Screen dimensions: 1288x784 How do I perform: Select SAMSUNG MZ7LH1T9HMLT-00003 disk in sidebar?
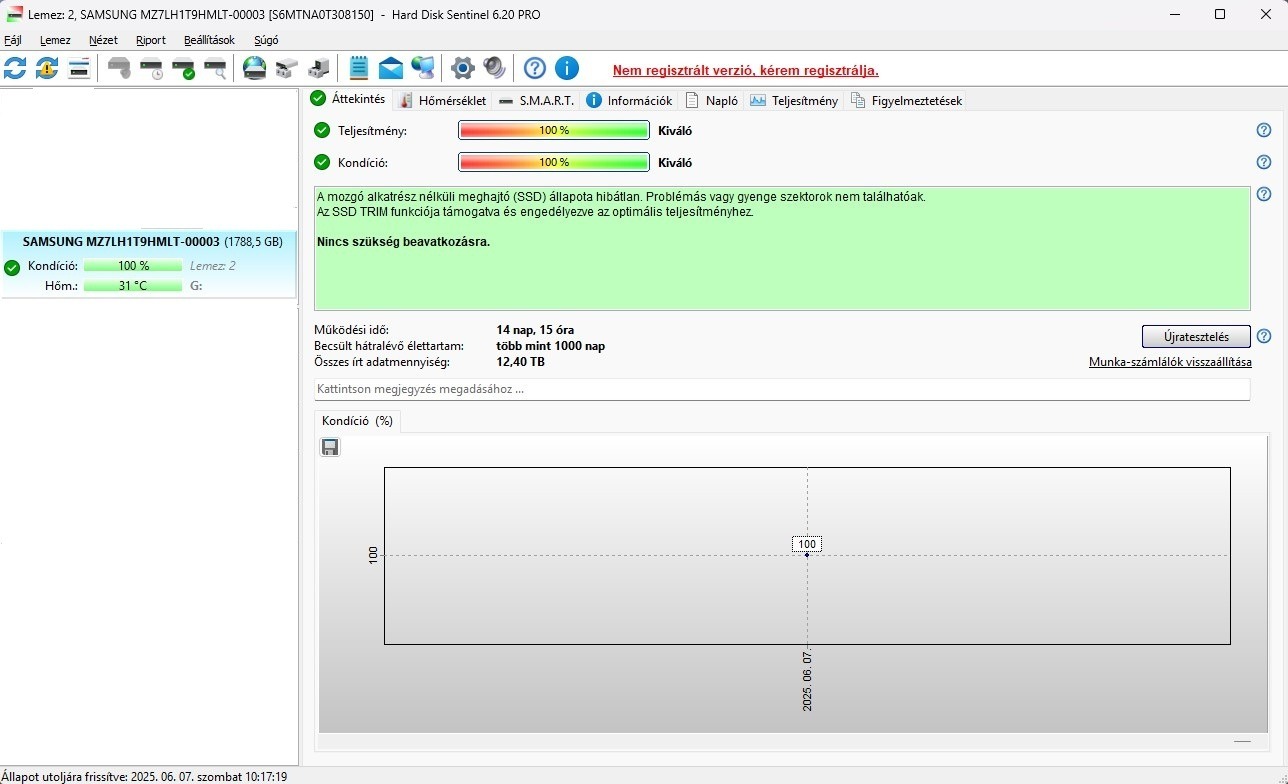(150, 265)
